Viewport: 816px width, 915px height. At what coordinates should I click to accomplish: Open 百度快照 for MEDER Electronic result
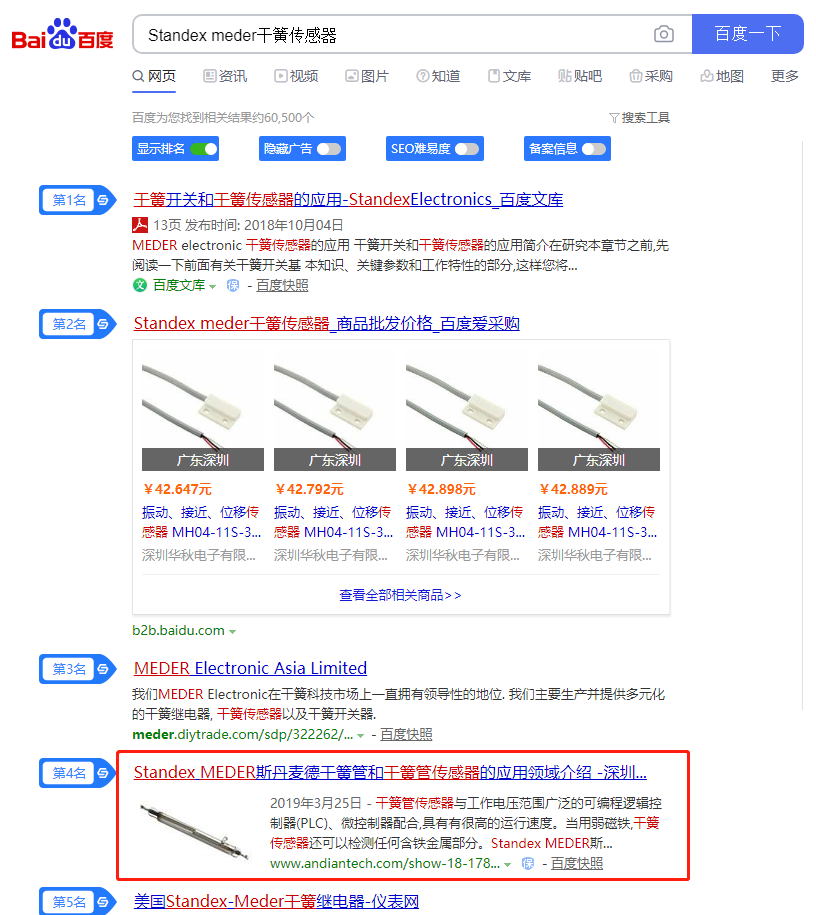click(x=406, y=735)
